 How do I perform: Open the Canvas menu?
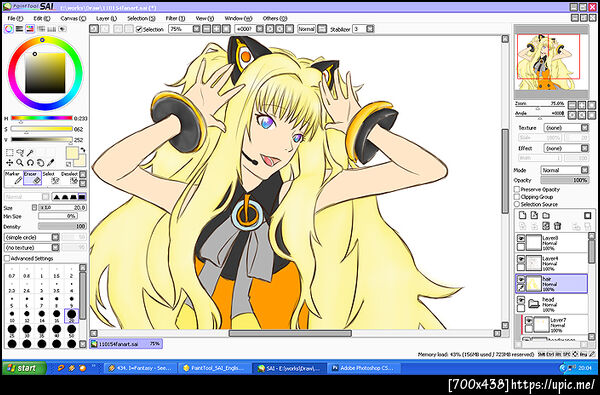73,18
